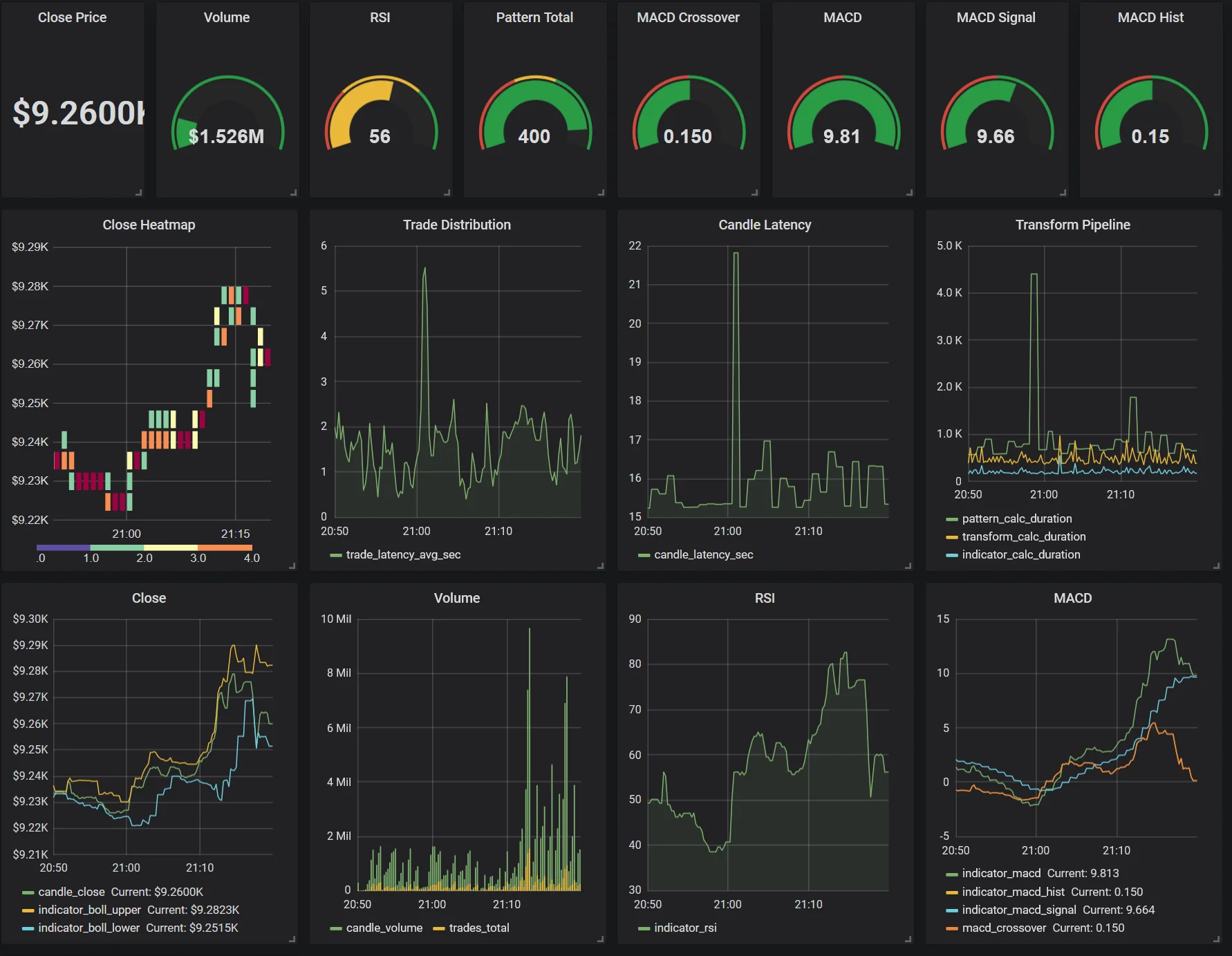The width and height of the screenshot is (1232, 956).
Task: Open the MACD Signal panel title menu
Action: tap(996, 17)
